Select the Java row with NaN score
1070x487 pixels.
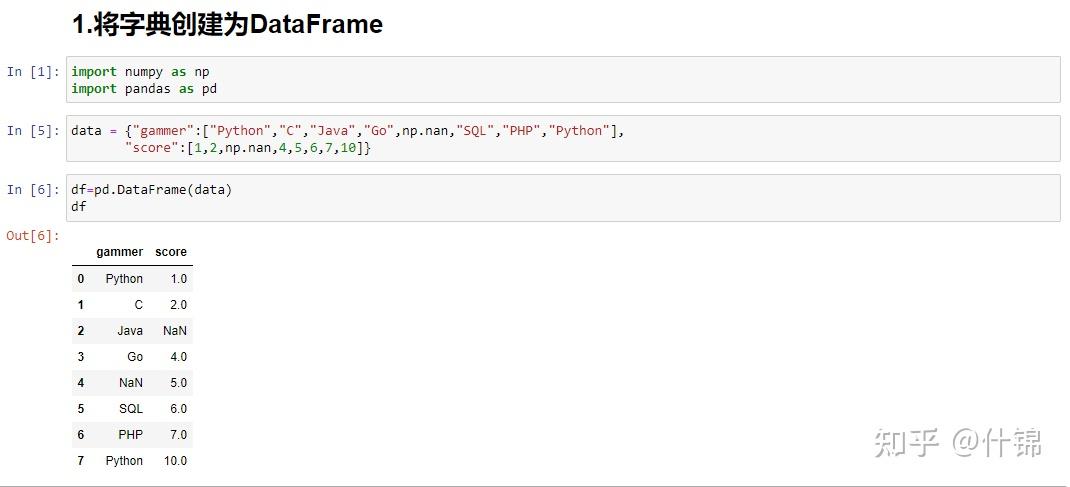click(x=132, y=331)
